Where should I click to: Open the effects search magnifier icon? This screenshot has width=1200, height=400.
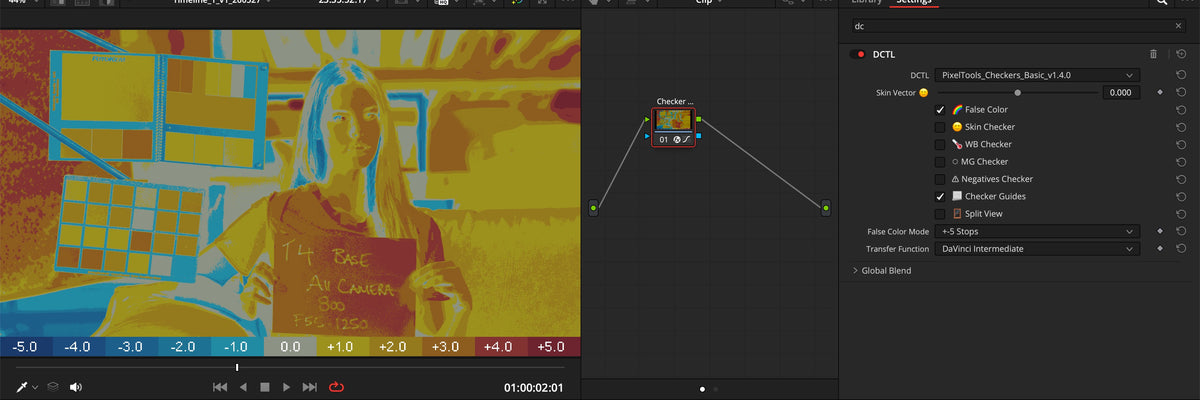[1161, 3]
